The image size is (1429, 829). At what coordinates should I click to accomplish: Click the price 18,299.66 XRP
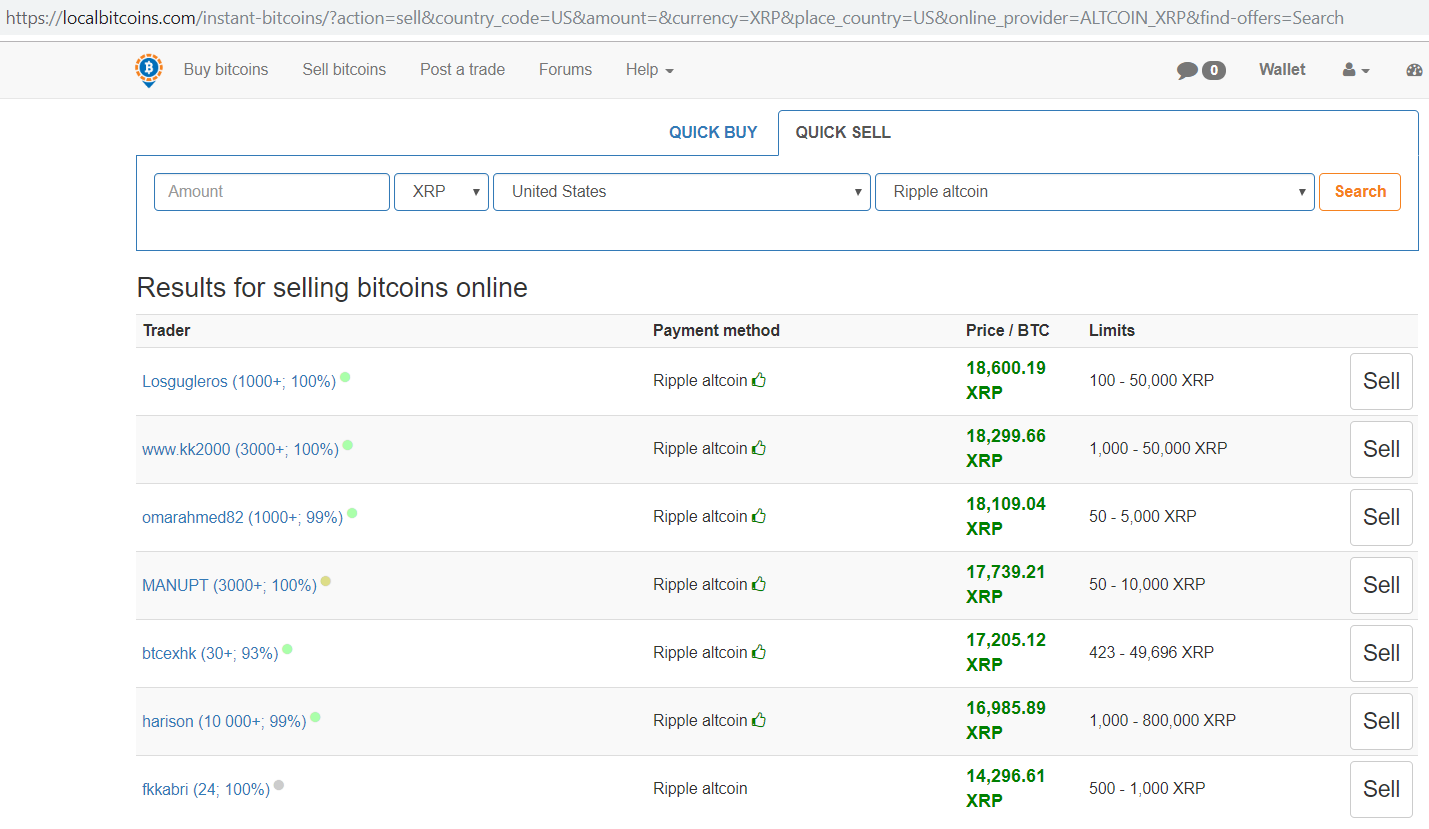(x=1006, y=448)
